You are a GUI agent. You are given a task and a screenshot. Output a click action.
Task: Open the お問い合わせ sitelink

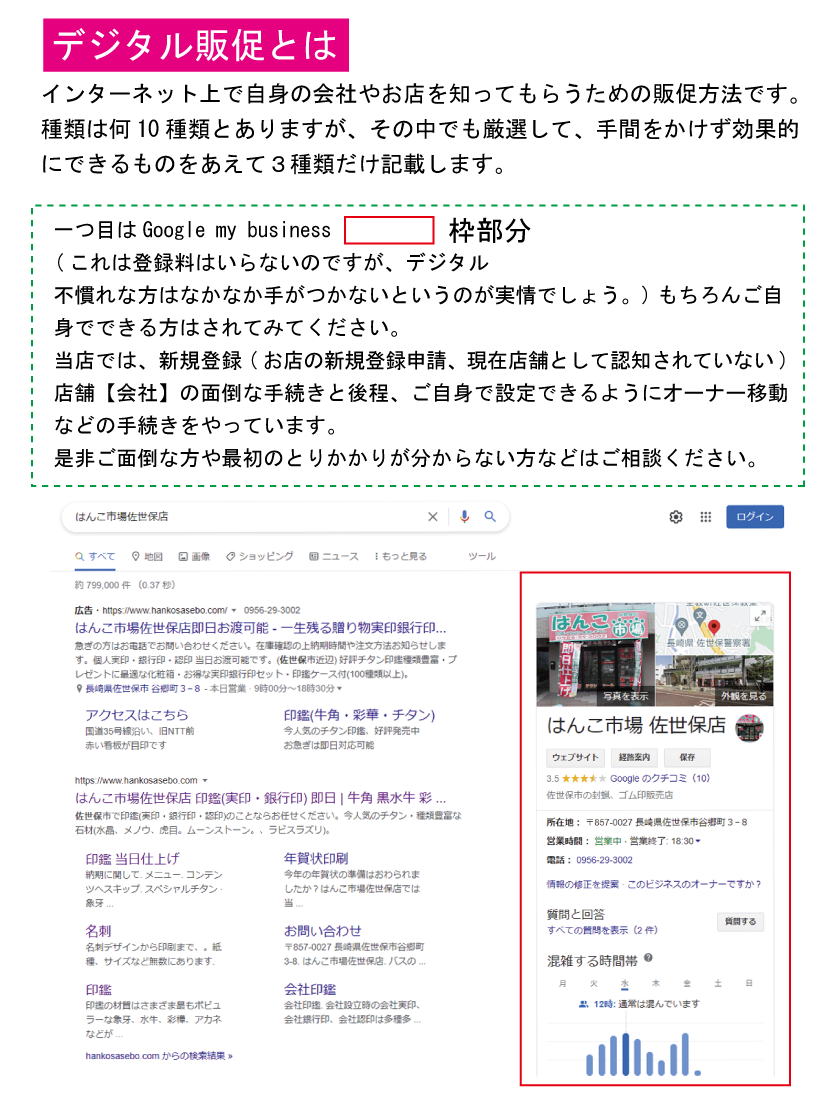click(322, 931)
